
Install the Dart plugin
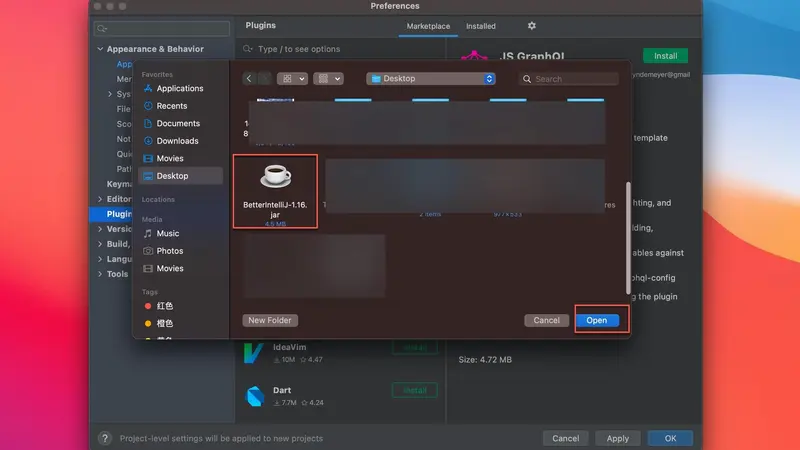click(x=415, y=390)
